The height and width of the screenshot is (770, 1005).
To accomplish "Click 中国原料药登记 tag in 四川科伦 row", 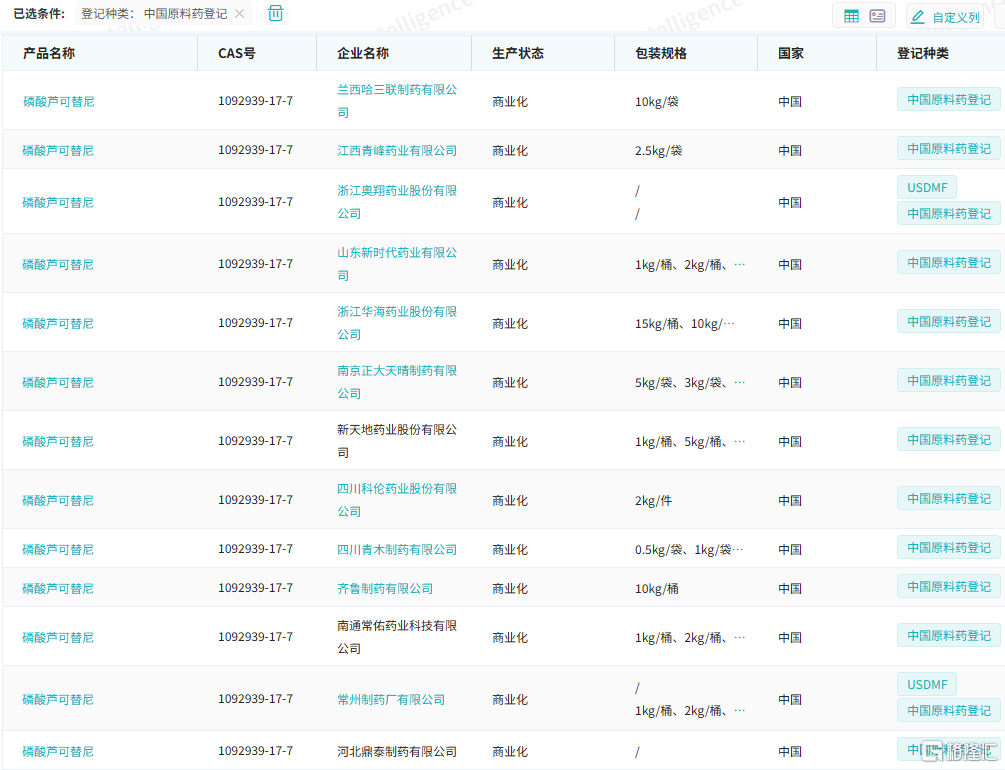I will pos(949,499).
